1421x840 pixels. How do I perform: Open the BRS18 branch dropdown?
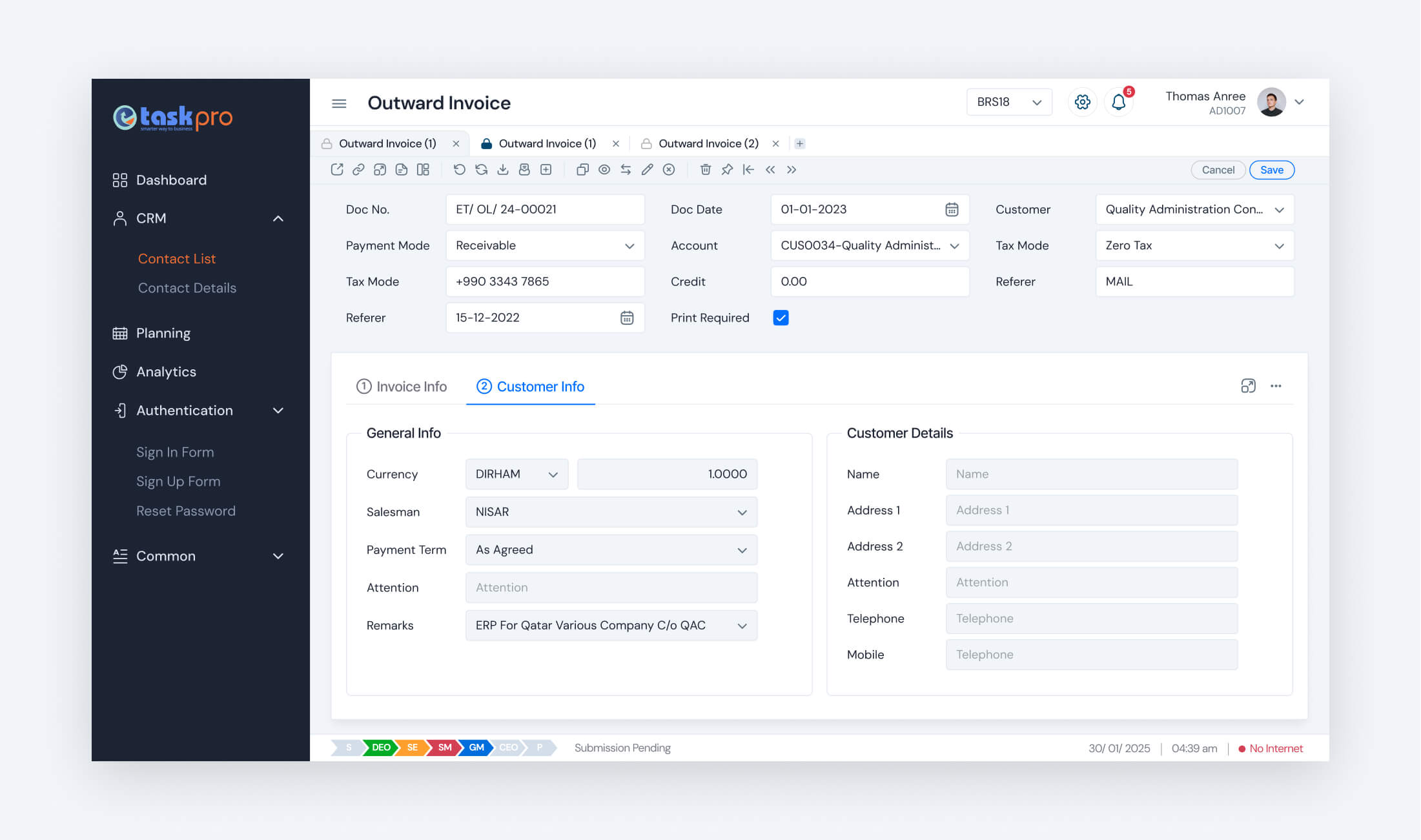1008,102
